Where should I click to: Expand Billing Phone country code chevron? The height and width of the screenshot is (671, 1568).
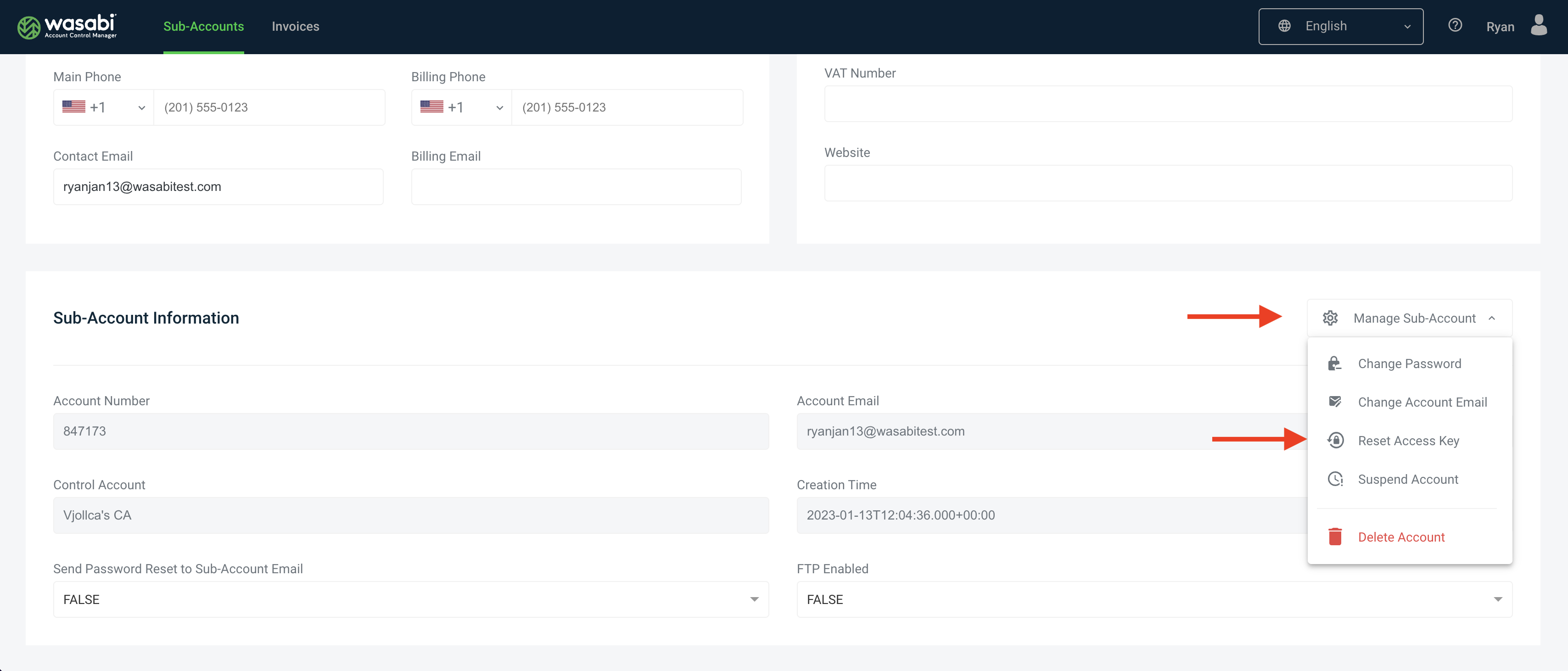coord(500,108)
